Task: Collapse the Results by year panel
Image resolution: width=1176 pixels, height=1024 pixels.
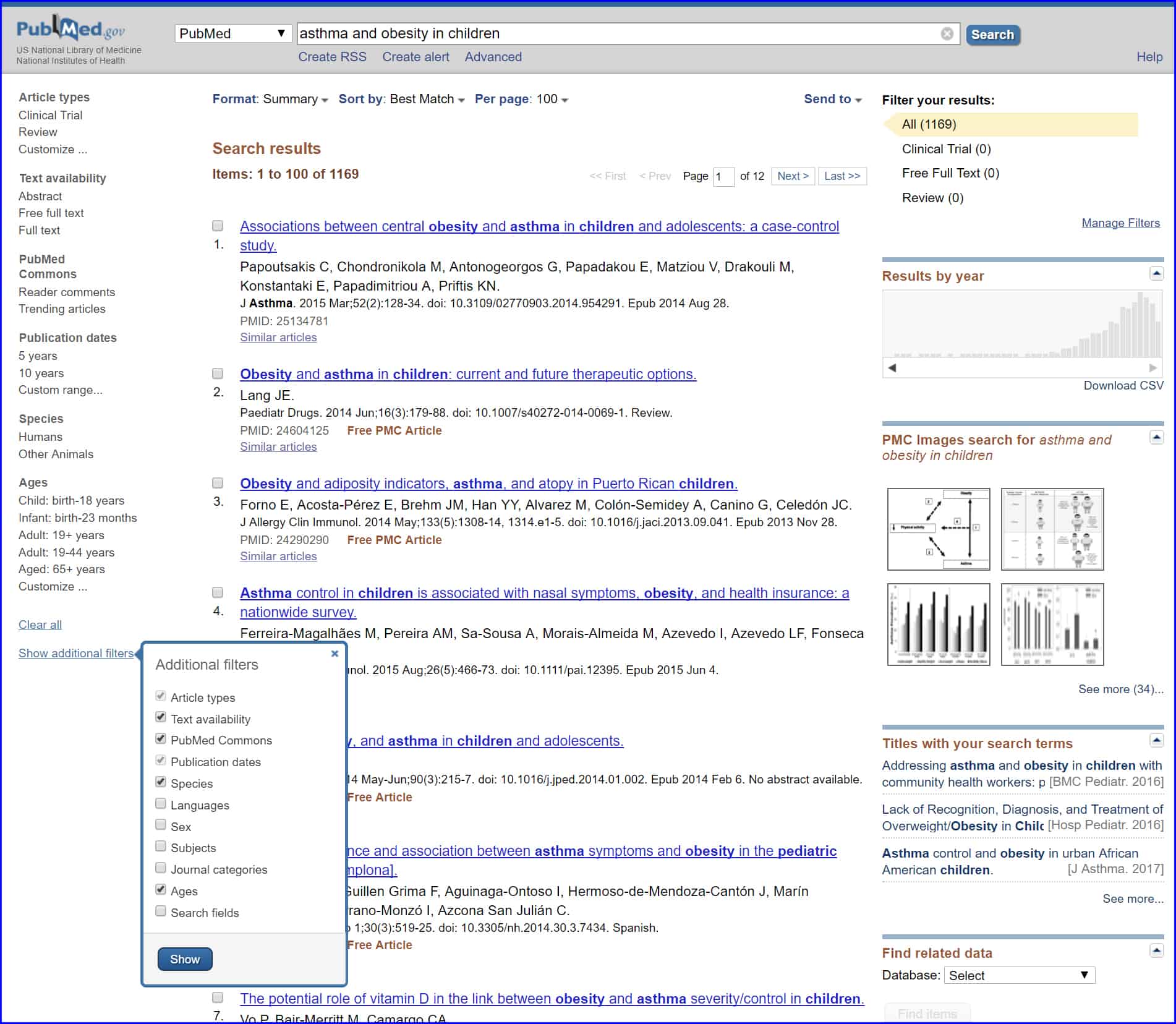Action: pyautogui.click(x=1156, y=273)
